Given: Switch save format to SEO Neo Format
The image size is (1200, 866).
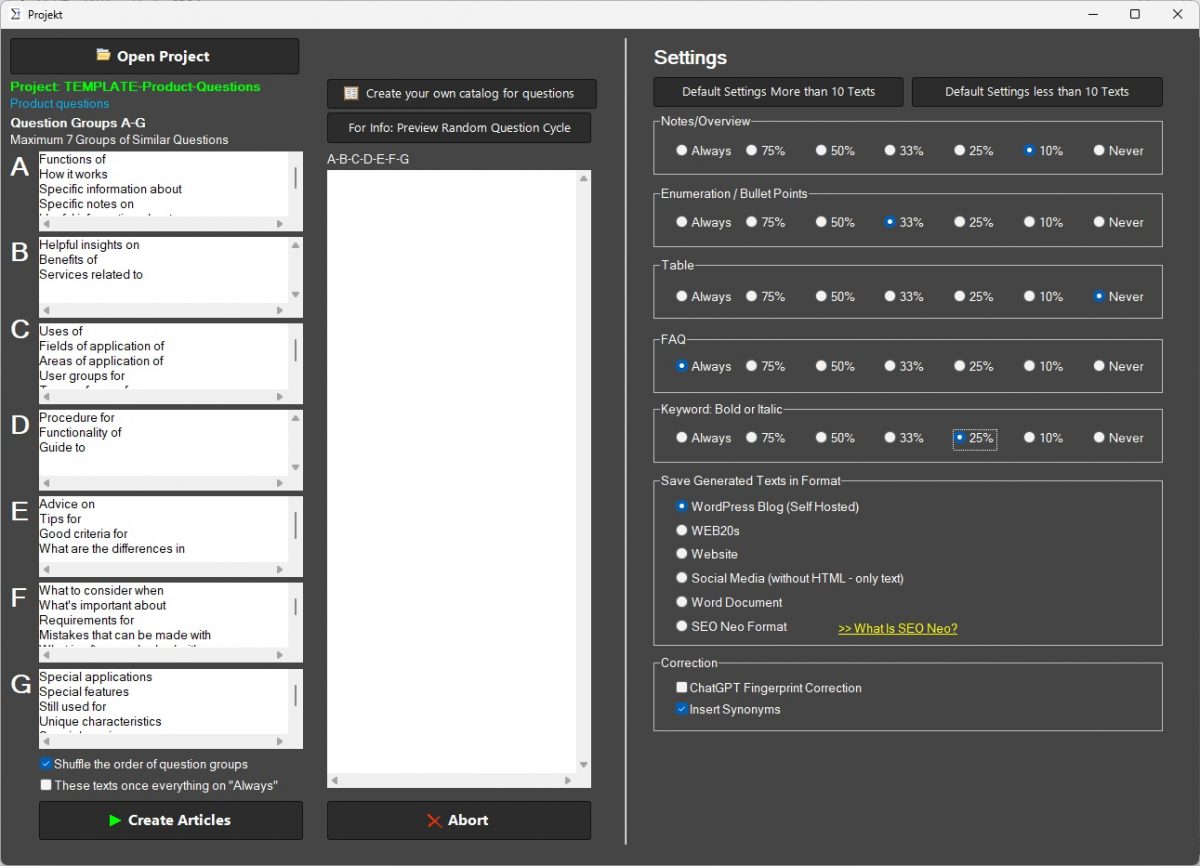Looking at the screenshot, I should [681, 626].
